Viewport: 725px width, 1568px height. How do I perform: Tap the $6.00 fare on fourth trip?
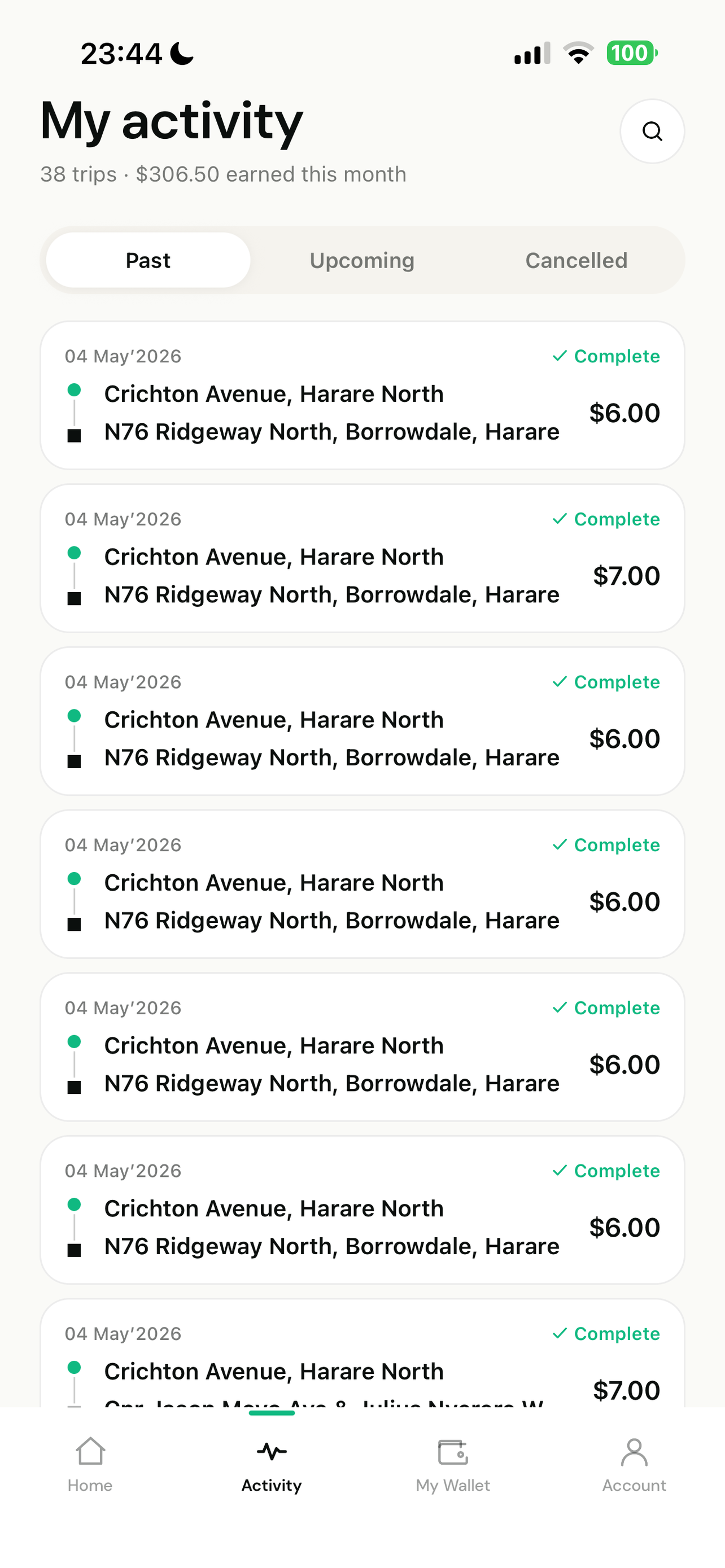624,901
